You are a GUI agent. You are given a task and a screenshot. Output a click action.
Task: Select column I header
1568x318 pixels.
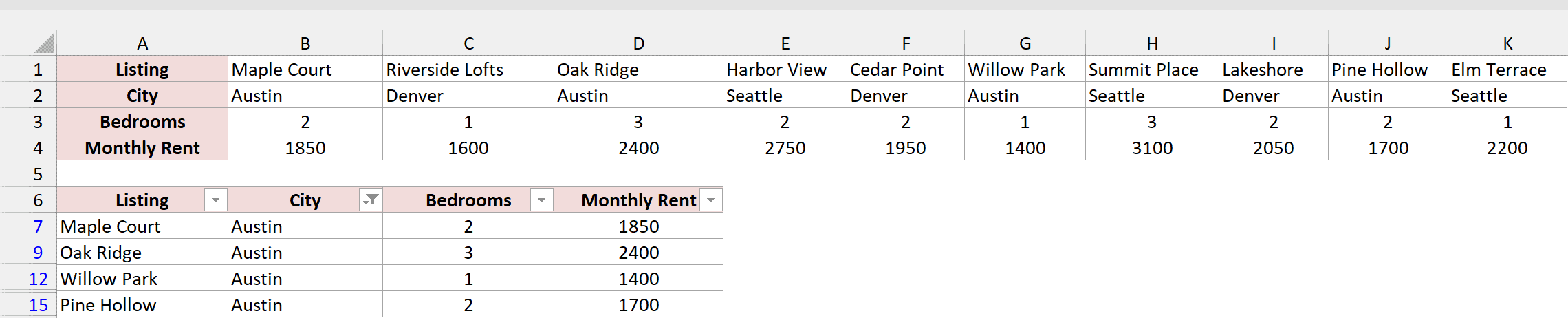pyautogui.click(x=1274, y=43)
